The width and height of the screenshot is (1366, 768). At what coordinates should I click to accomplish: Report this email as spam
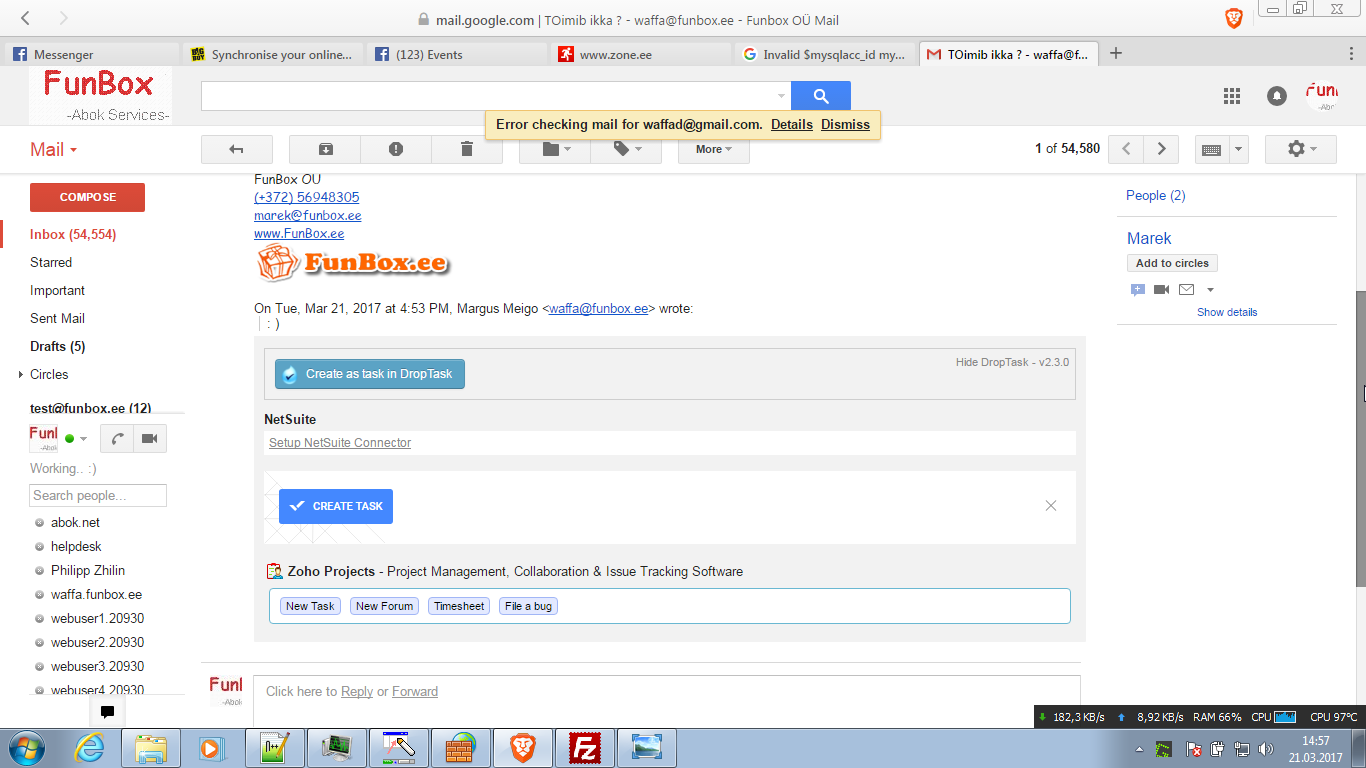[x=396, y=149]
